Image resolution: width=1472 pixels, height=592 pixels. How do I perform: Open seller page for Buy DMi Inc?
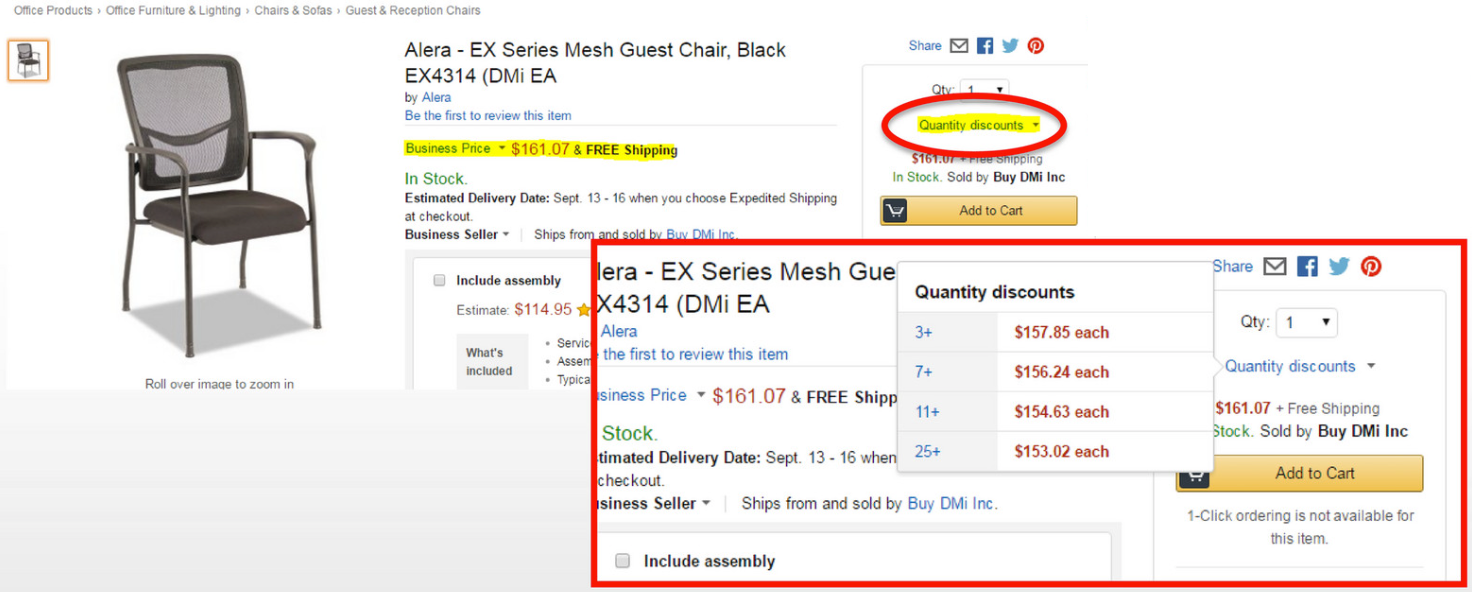pyautogui.click(x=701, y=234)
